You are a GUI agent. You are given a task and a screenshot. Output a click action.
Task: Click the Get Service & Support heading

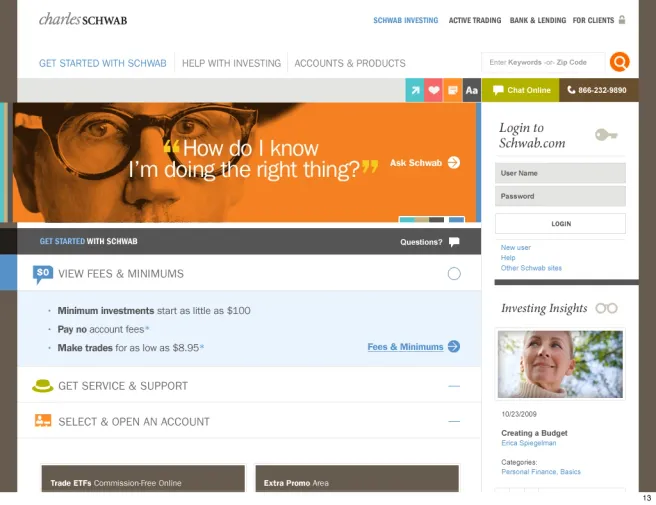click(x=123, y=386)
